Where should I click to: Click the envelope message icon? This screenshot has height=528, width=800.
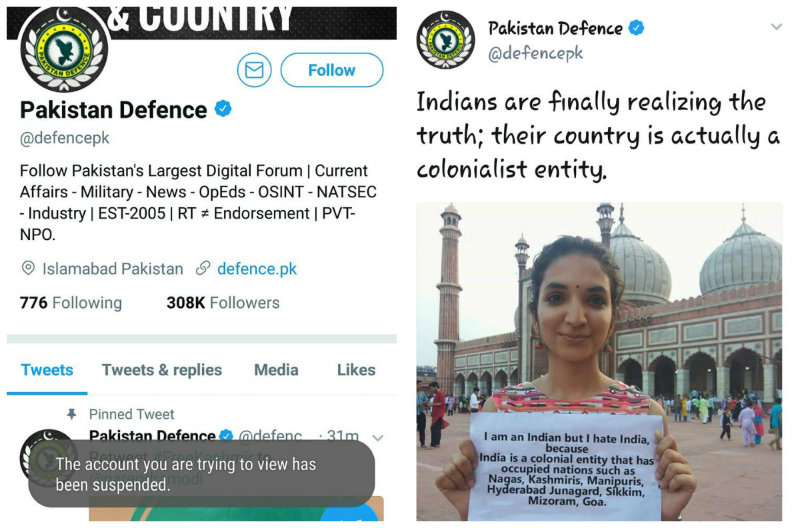pos(254,70)
